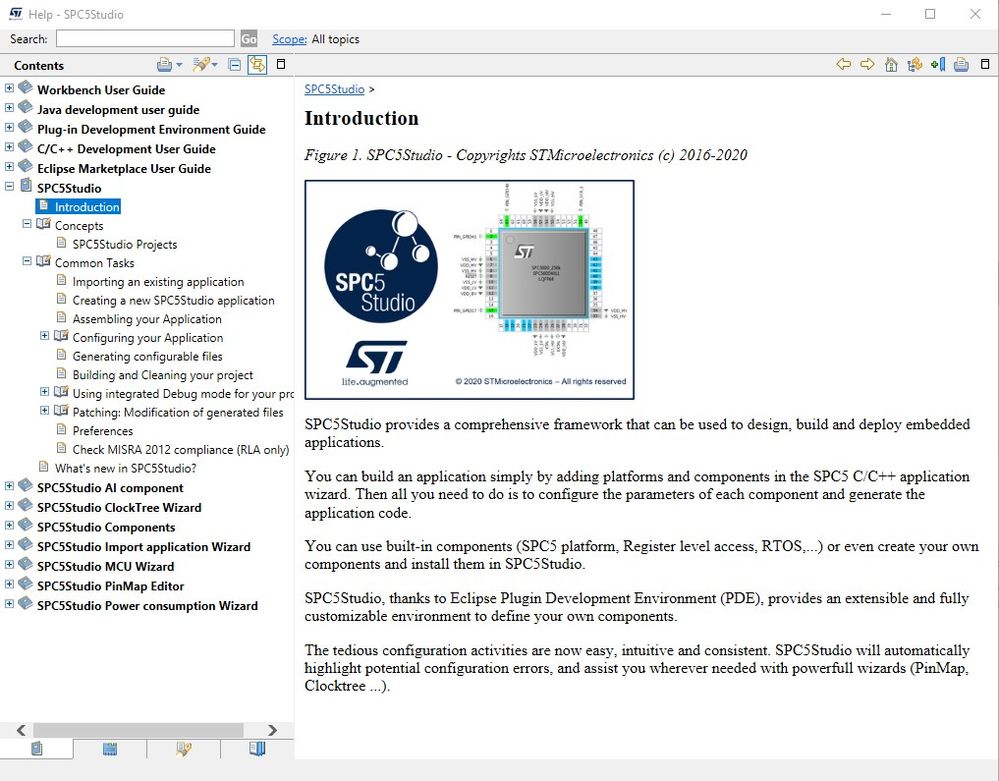This screenshot has width=999, height=781.
Task: Open Importing an existing application topic
Action: click(x=158, y=282)
